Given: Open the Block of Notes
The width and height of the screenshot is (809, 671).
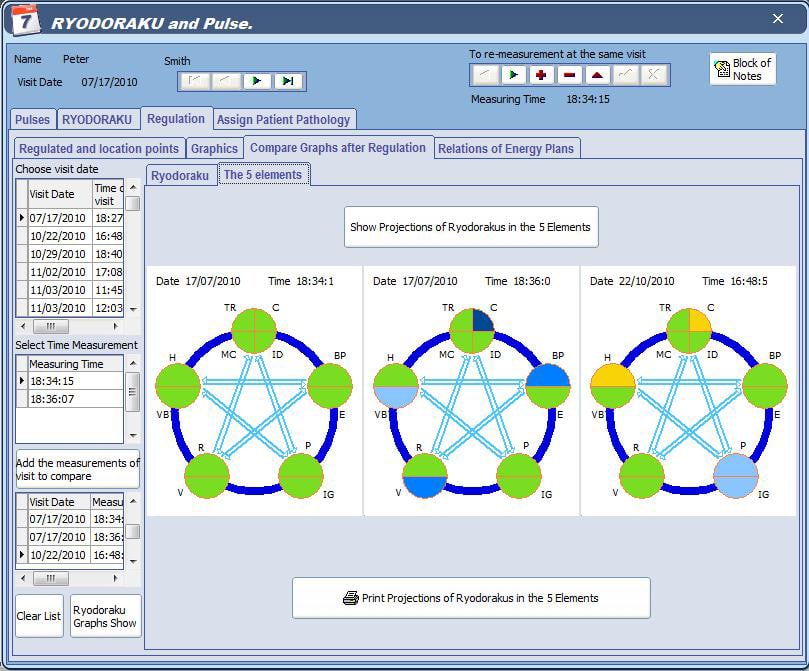Looking at the screenshot, I should 742,69.
